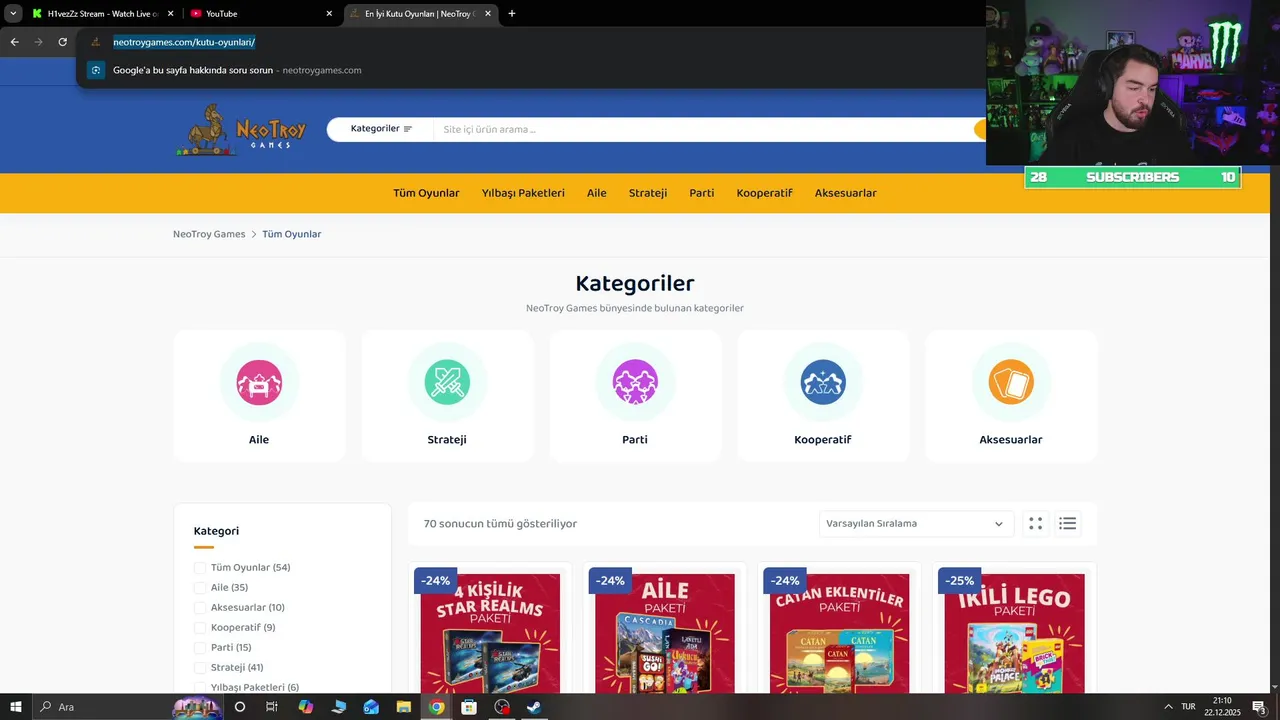The image size is (1280, 720).
Task: Click NeoTroy Games breadcrumb link
Action: point(209,234)
